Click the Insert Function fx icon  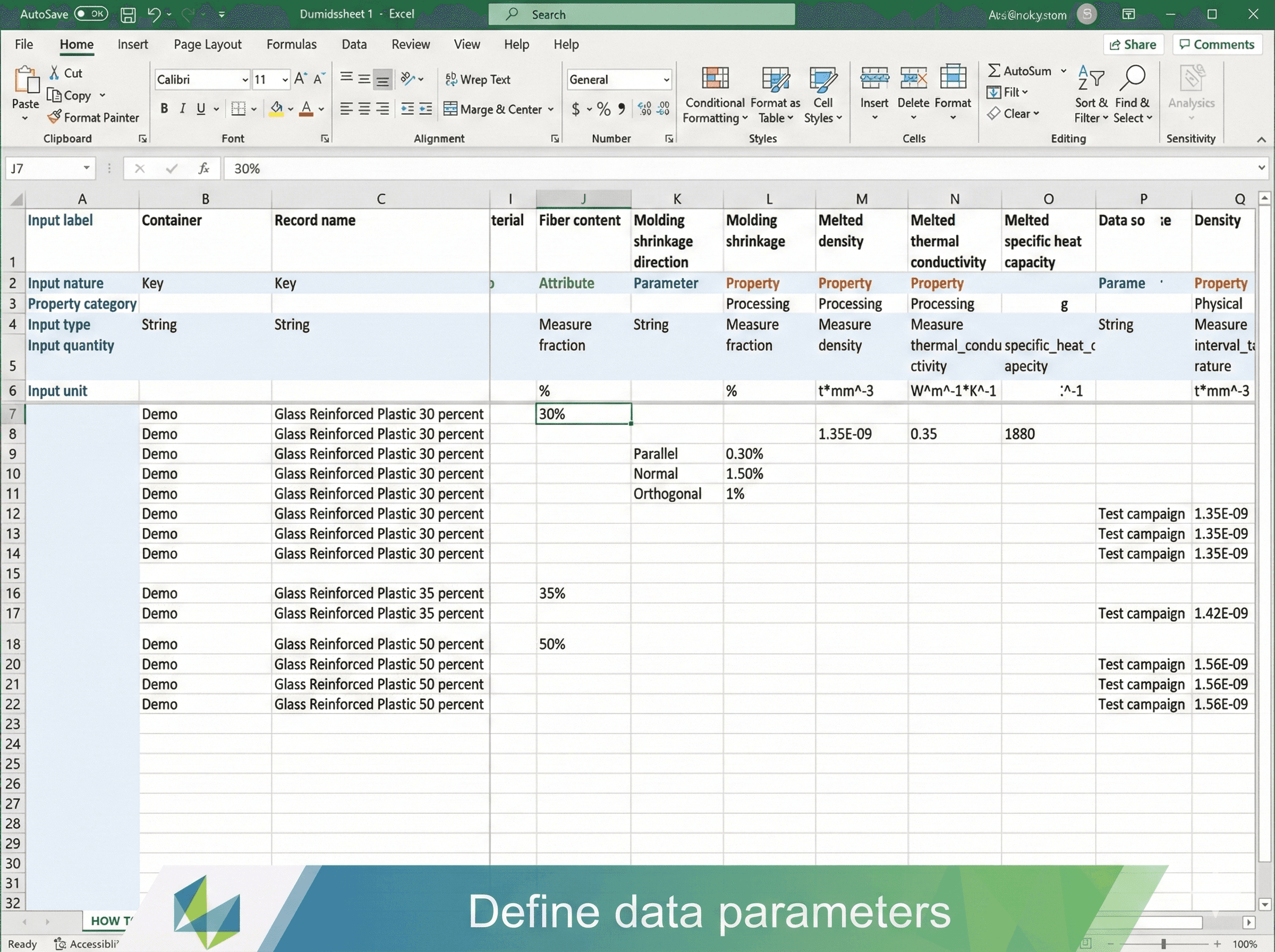203,168
